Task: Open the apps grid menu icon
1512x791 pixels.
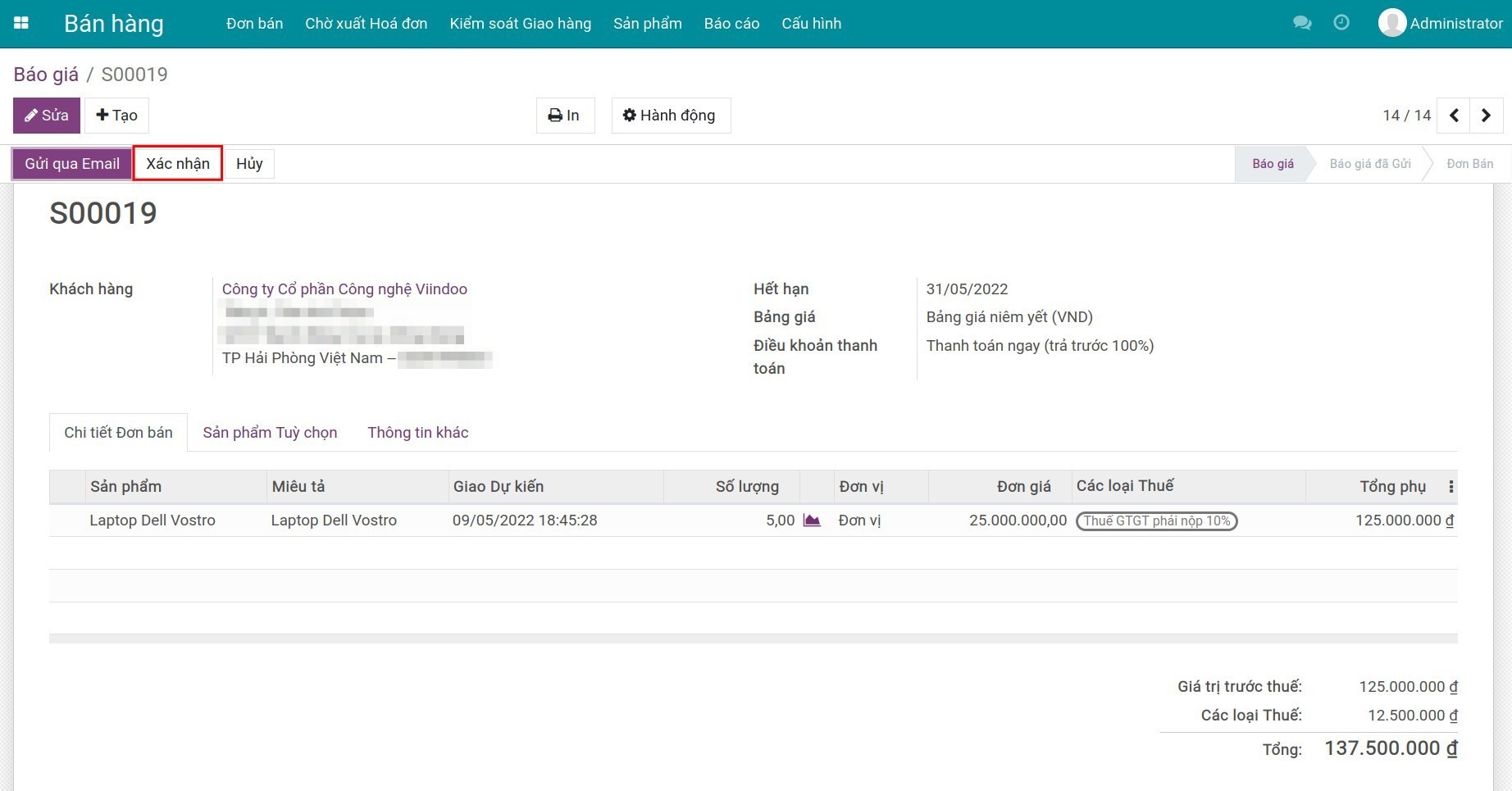Action: pos(21,23)
